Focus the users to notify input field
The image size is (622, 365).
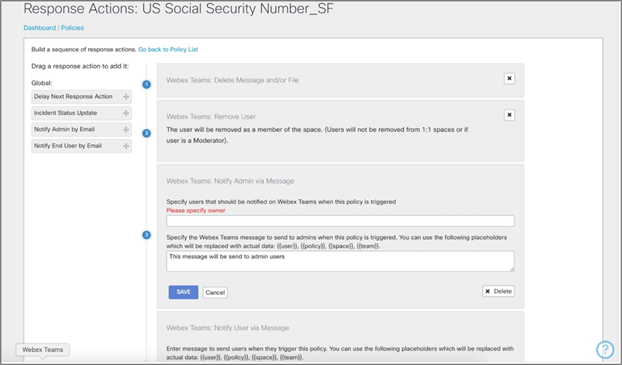340,221
